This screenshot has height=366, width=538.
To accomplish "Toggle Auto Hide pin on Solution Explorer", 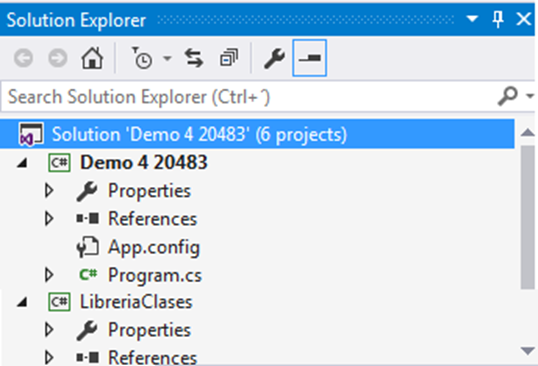I will pos(498,19).
